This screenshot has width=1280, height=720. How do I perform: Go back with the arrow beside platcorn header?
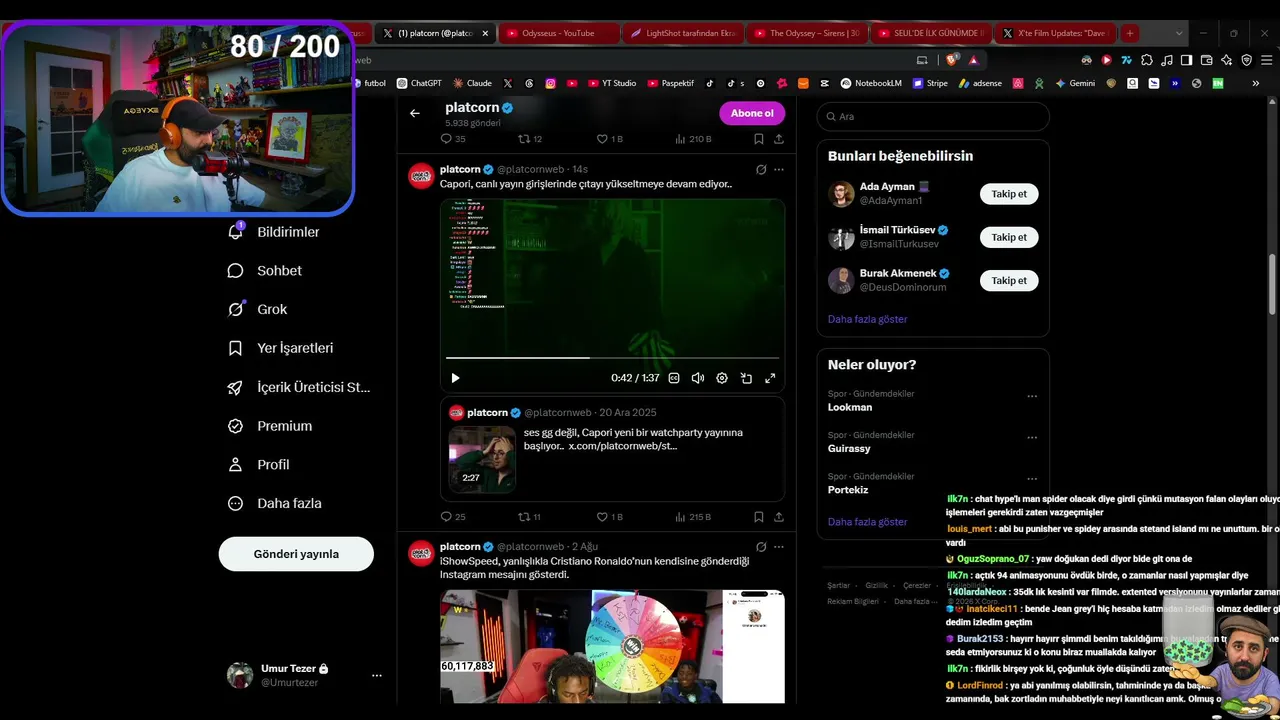415,113
